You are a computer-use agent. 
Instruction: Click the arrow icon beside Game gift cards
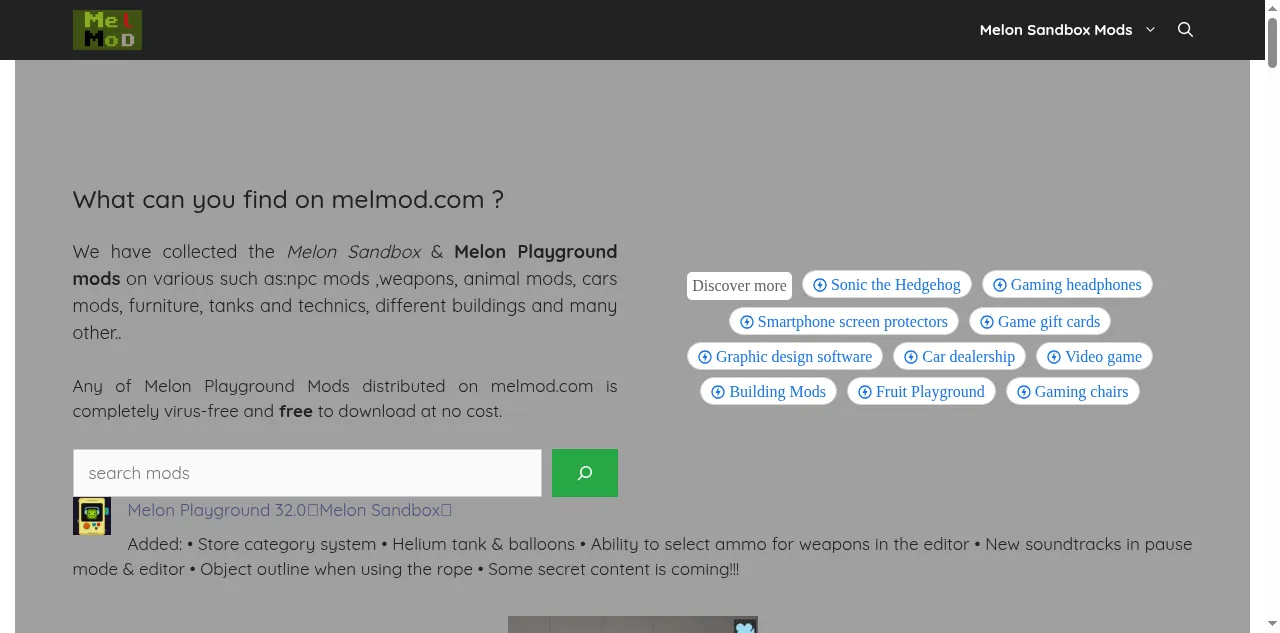(x=987, y=322)
